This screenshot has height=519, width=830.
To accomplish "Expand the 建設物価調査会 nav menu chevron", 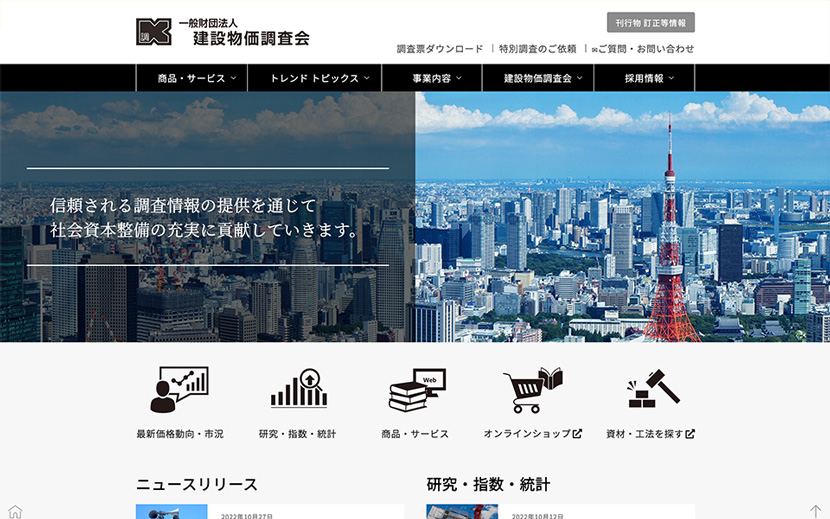I will click(x=580, y=78).
